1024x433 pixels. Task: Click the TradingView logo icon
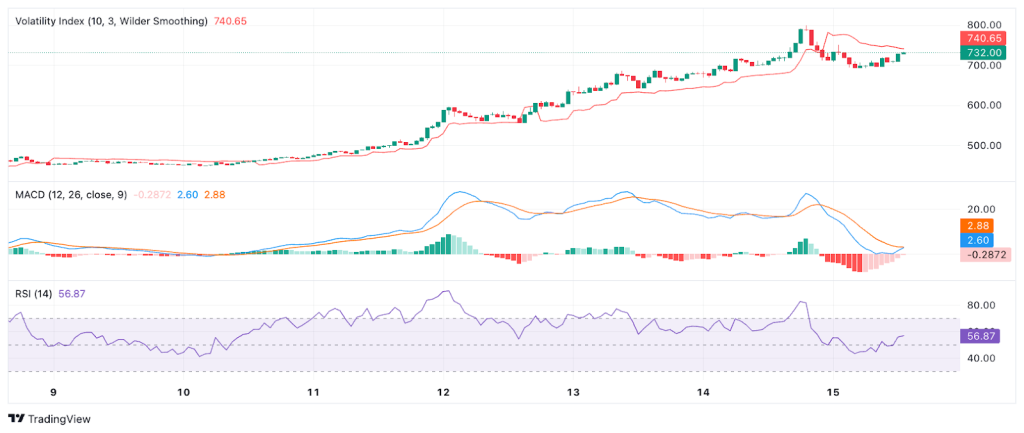tap(17, 419)
